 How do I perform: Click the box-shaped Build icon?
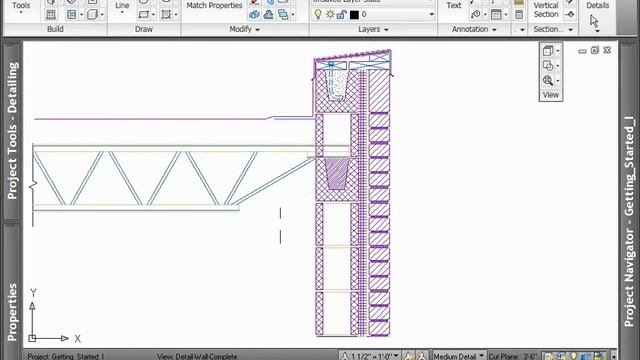coord(92,15)
